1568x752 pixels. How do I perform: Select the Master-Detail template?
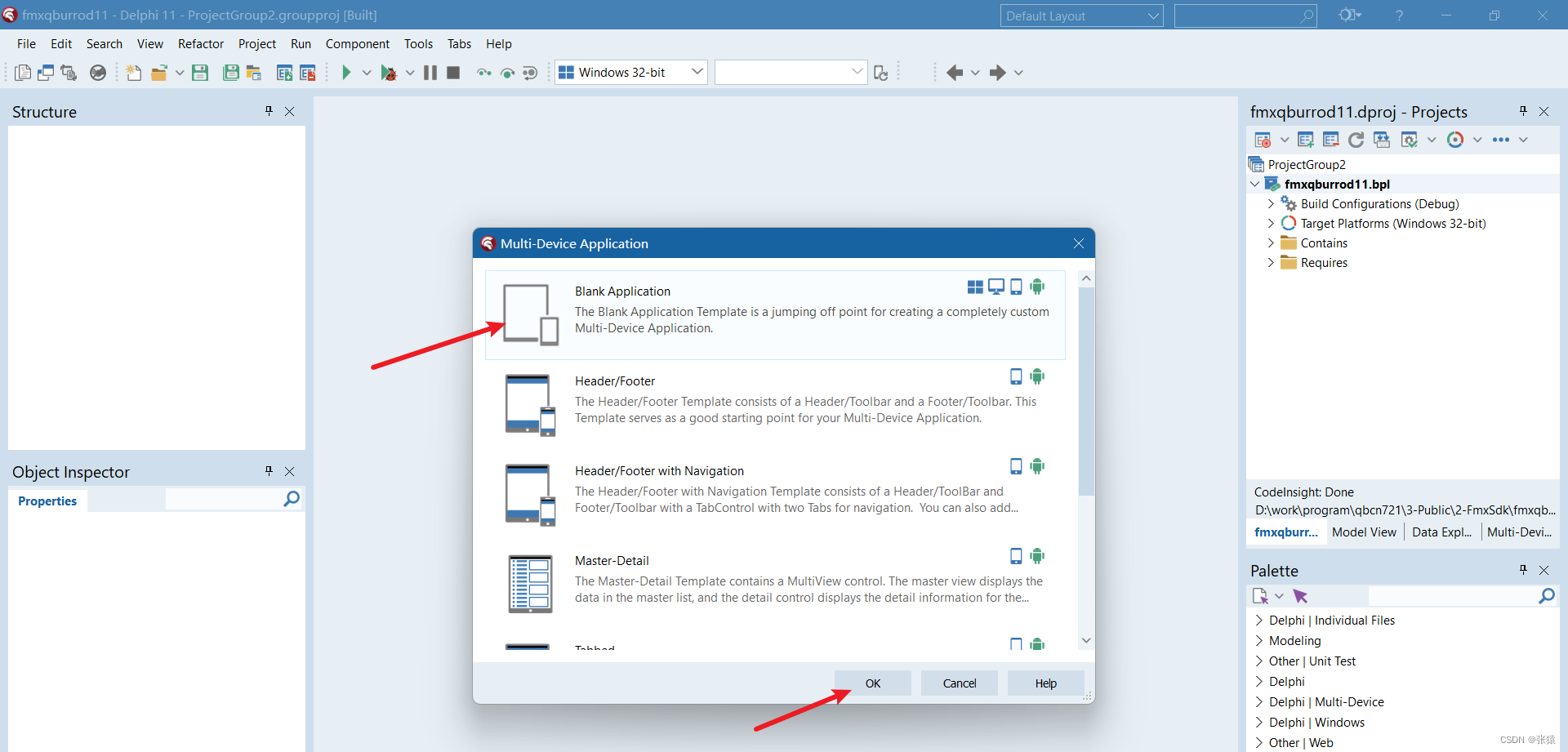(775, 584)
